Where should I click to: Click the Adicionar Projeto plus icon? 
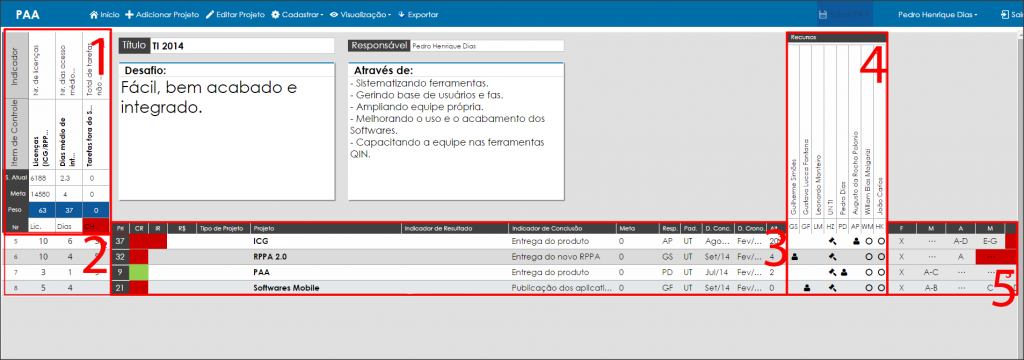(129, 14)
